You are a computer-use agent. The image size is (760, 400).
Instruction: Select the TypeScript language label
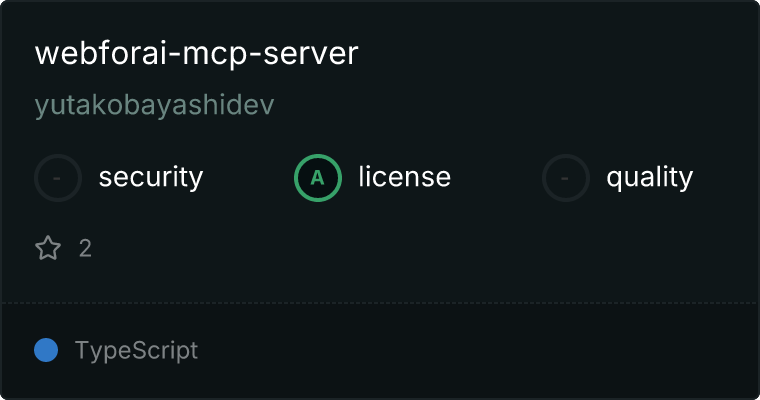136,351
